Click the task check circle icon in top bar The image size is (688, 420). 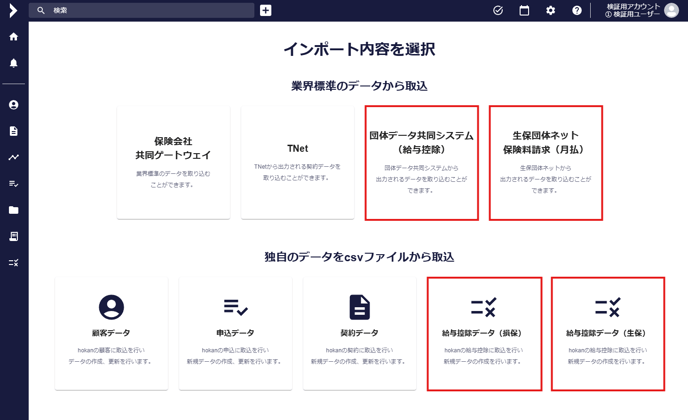pyautogui.click(x=498, y=11)
